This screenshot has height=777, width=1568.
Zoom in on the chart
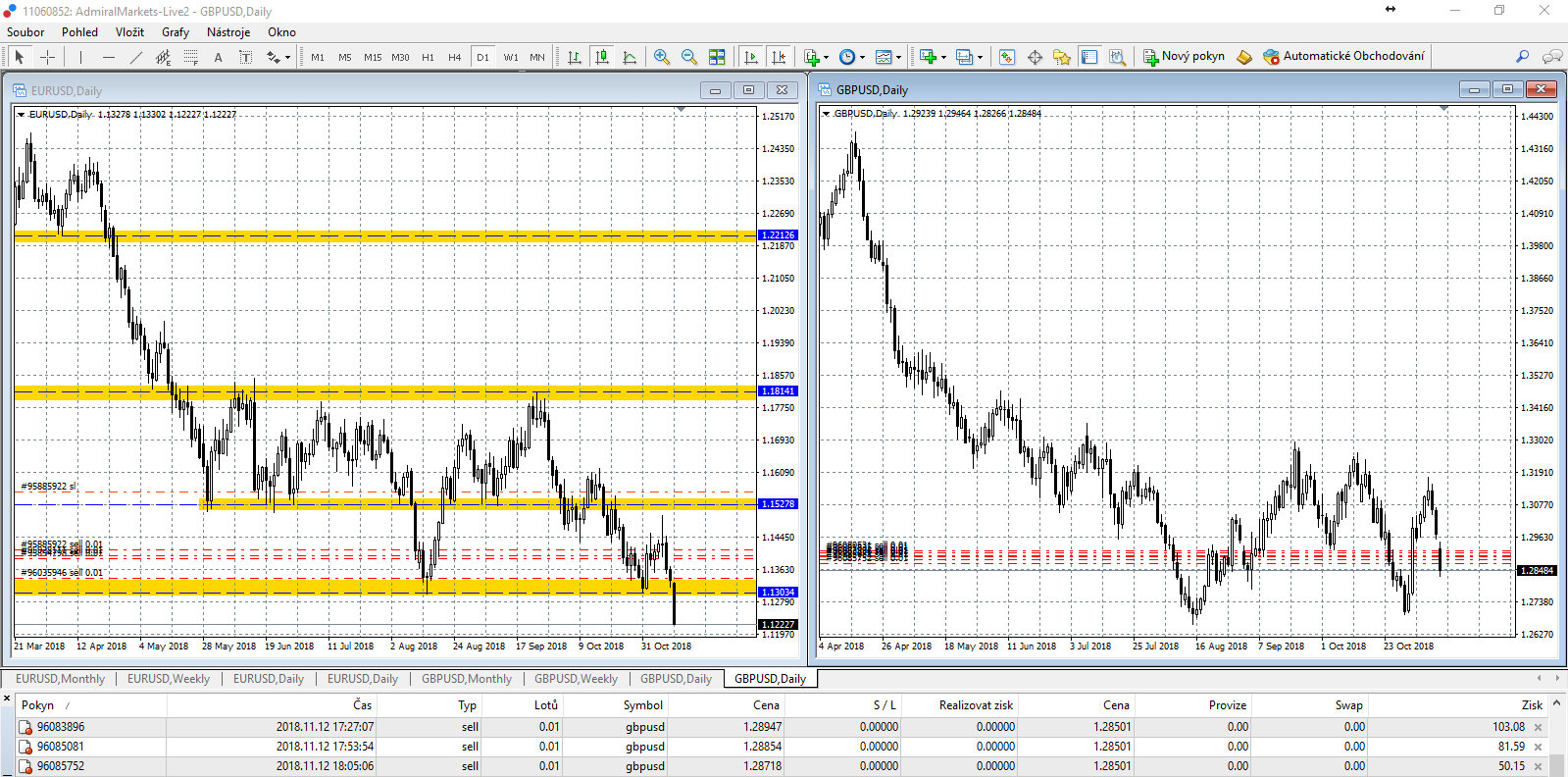pyautogui.click(x=662, y=57)
